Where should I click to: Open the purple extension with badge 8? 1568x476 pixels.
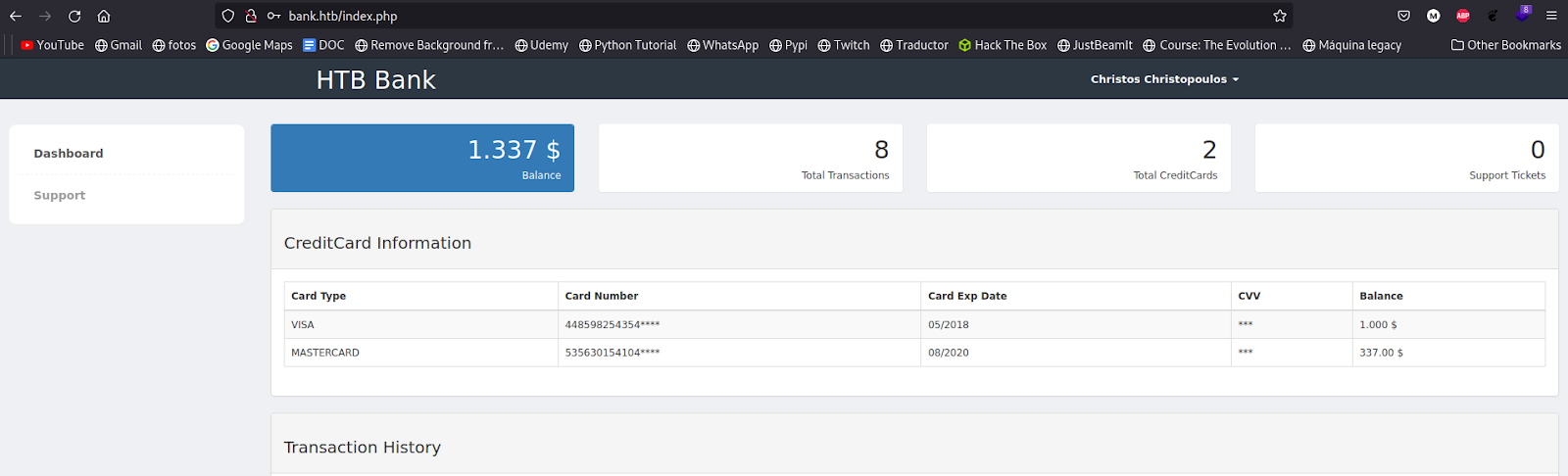(1523, 14)
